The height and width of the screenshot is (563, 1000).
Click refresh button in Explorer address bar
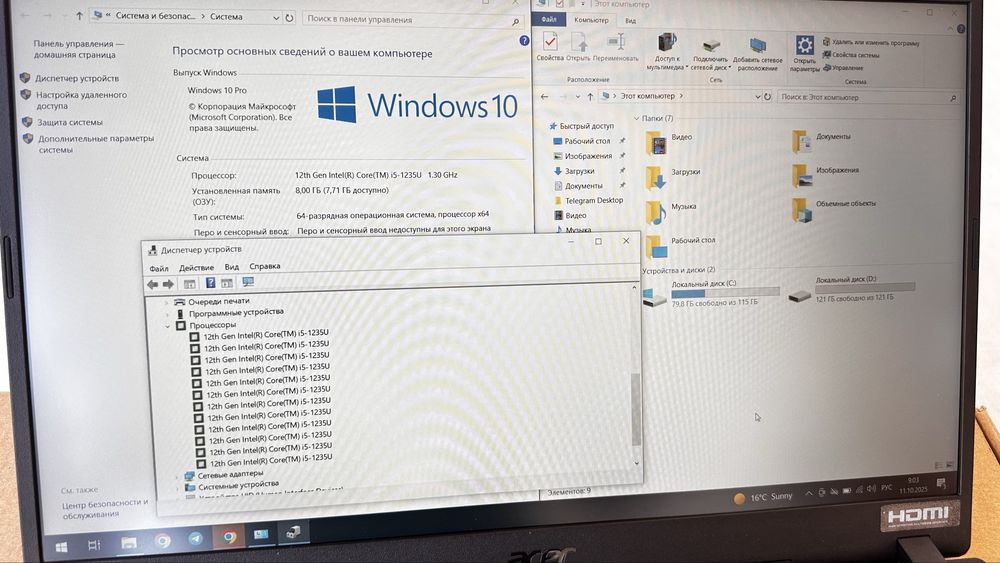(x=768, y=97)
